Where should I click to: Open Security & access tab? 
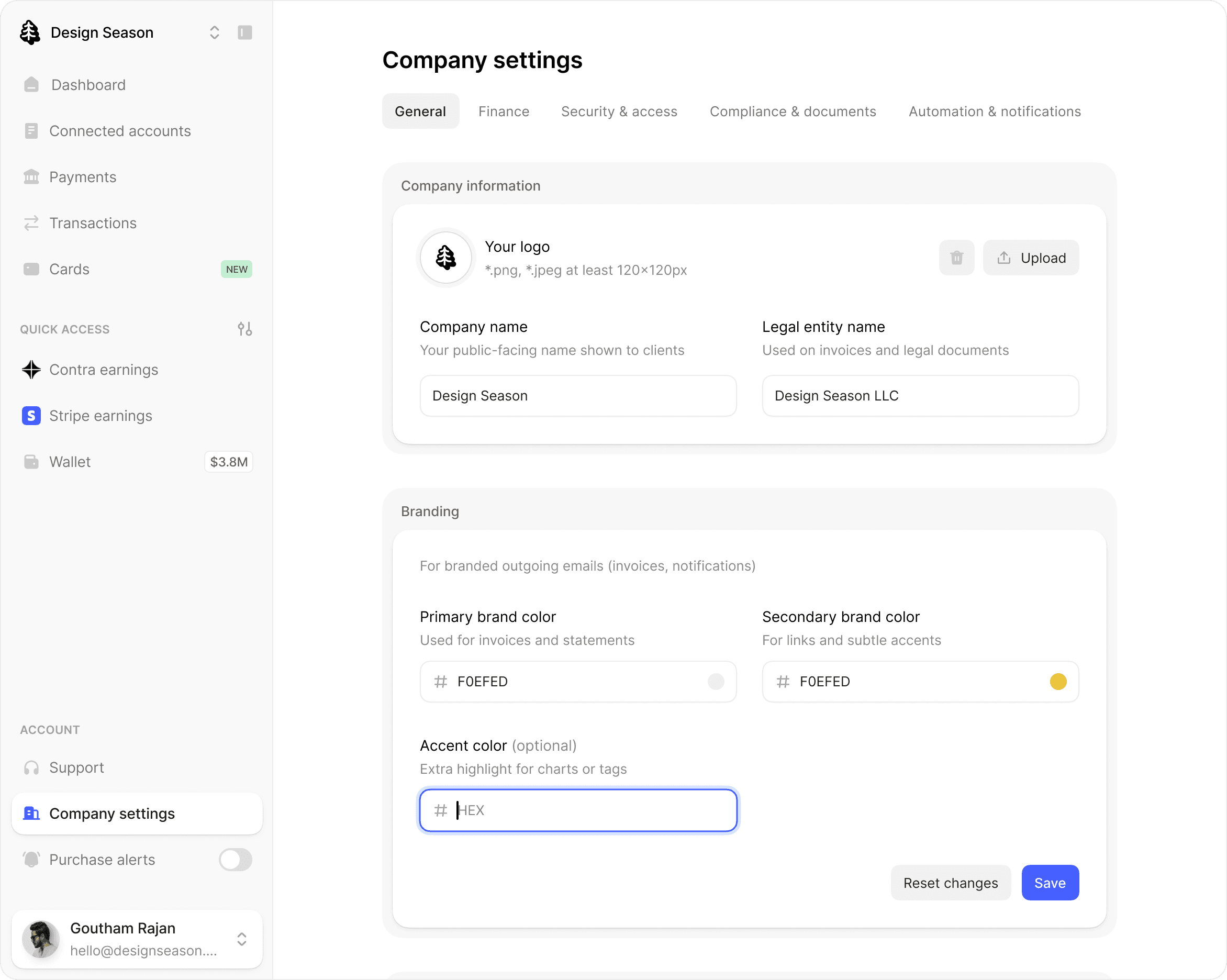[619, 112]
